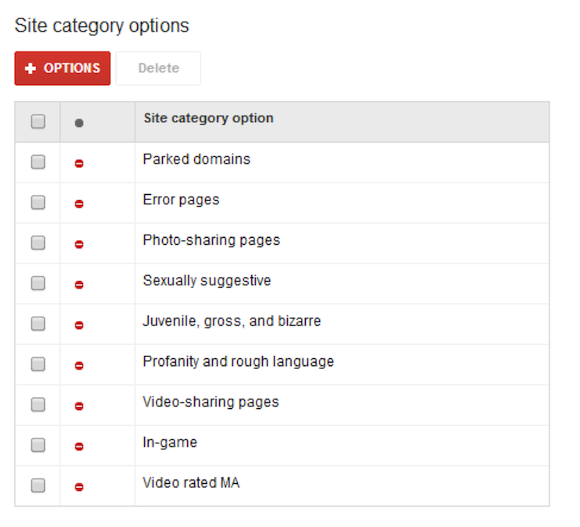Click the excluded status icon beside Error pages
Viewport: 580px width, 527px height.
coord(79,204)
